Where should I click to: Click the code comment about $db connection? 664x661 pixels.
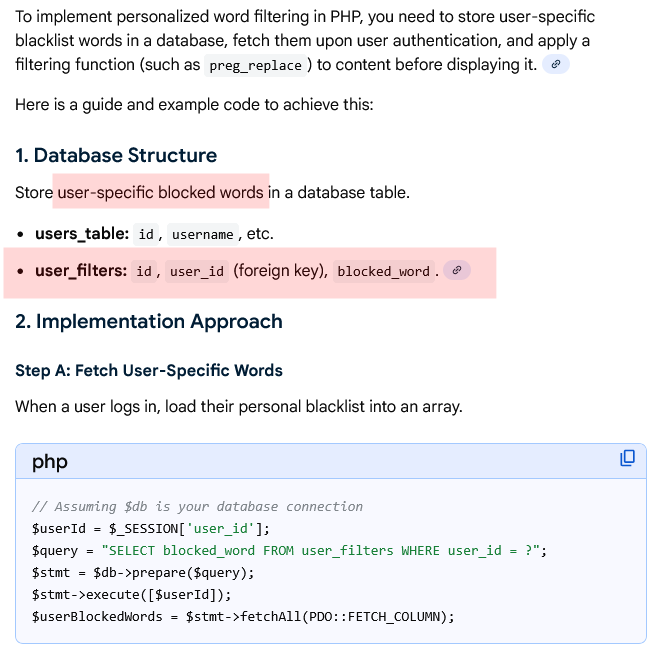(197, 507)
